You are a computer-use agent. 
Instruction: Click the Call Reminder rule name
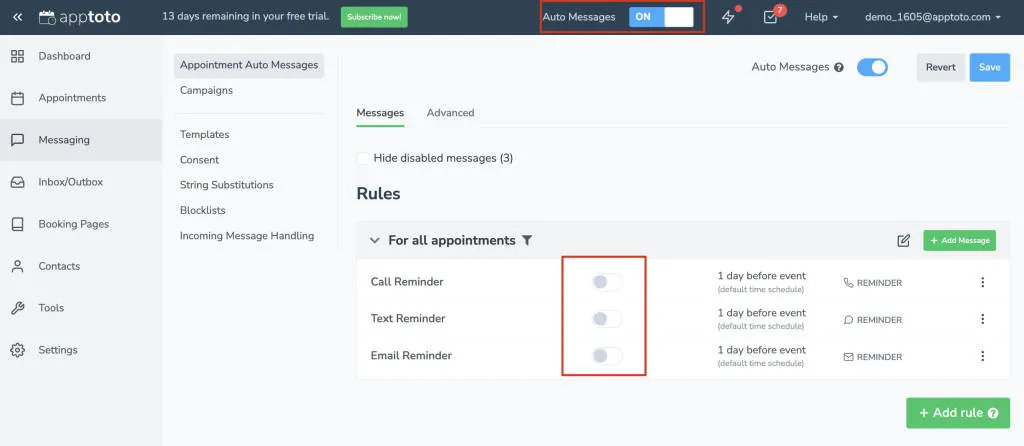[407, 282]
